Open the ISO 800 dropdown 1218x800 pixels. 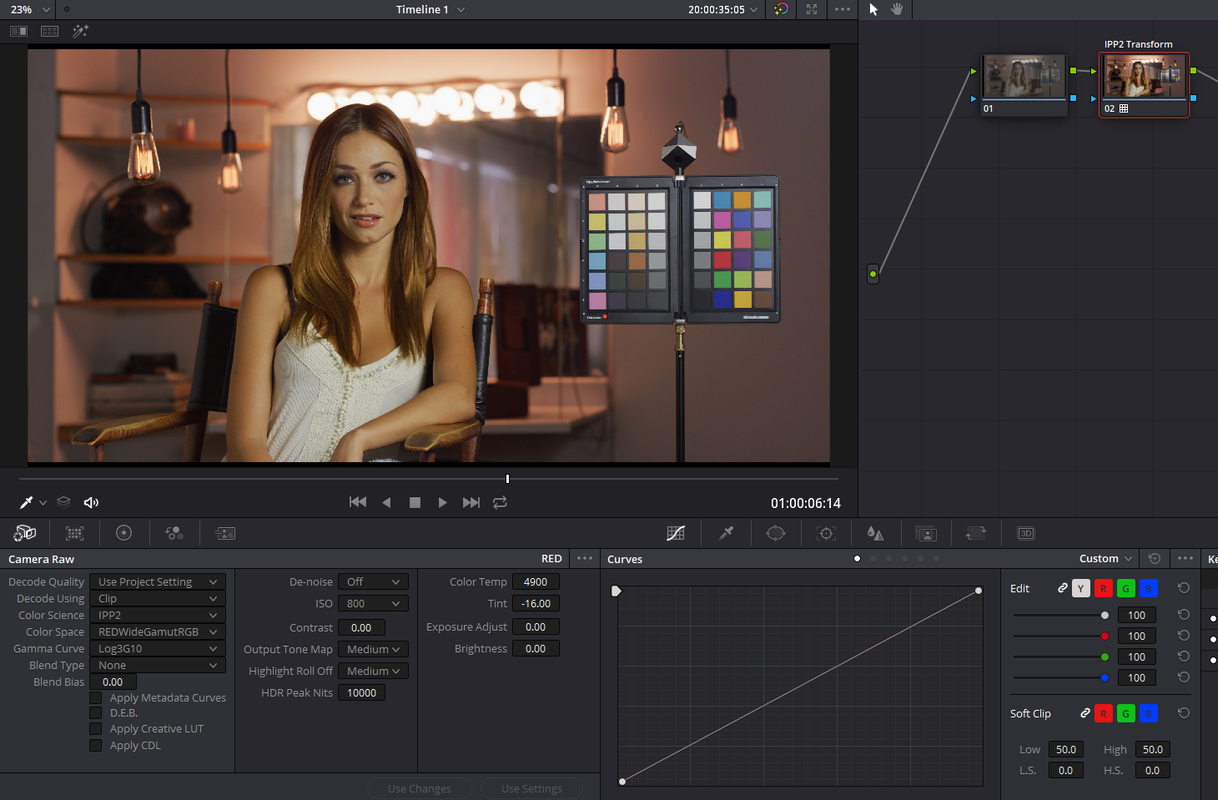tap(373, 604)
